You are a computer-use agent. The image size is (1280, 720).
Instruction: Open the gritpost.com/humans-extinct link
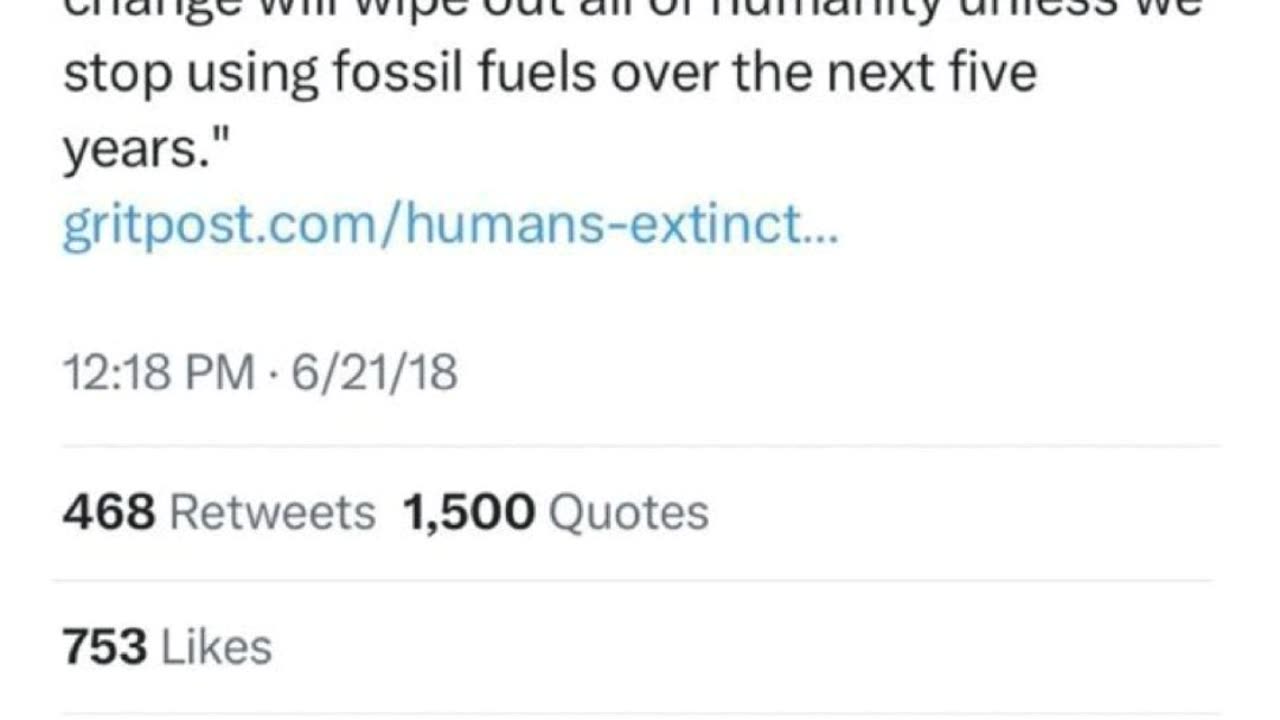pos(450,230)
